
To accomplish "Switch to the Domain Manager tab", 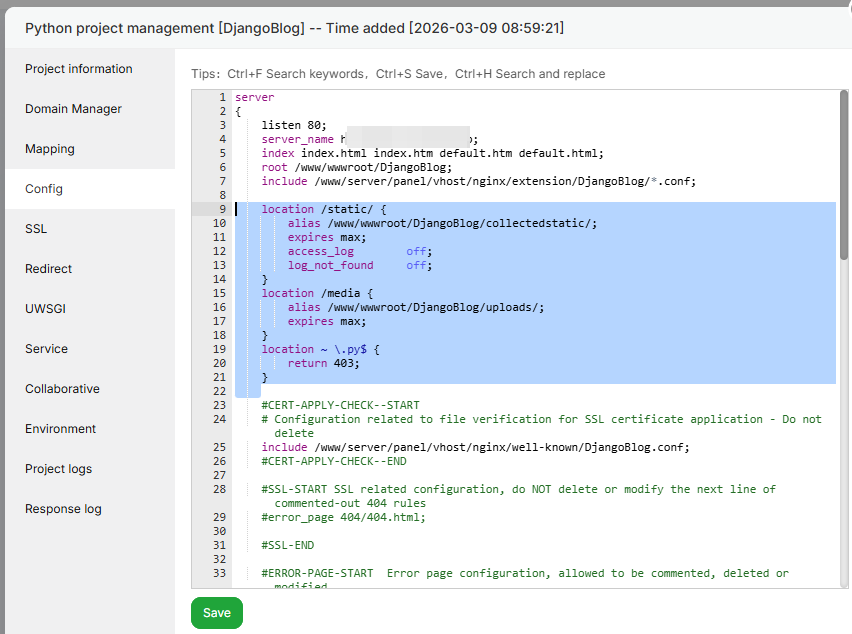I will (73, 109).
